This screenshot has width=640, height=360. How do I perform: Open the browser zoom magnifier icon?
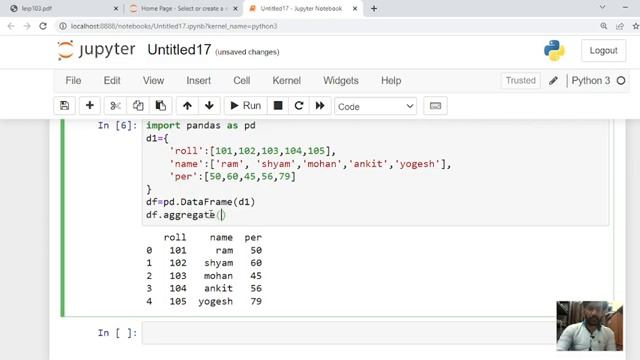point(604,26)
